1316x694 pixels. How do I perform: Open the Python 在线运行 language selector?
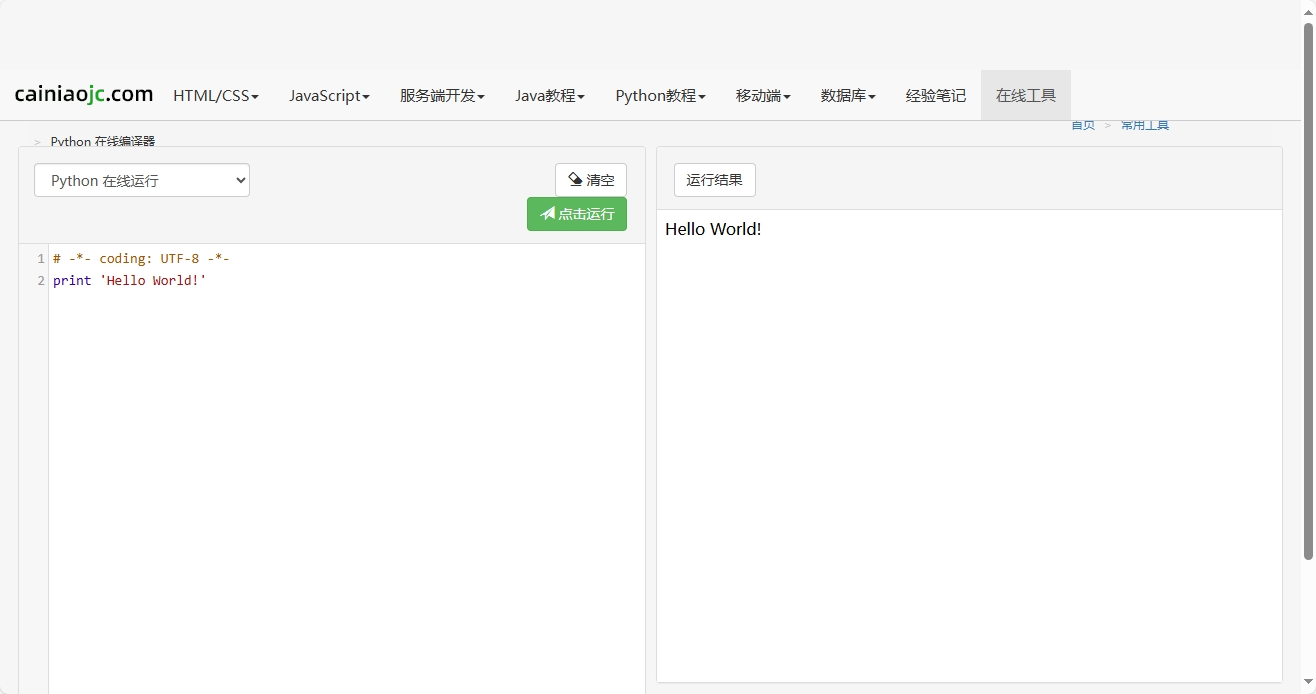(142, 180)
